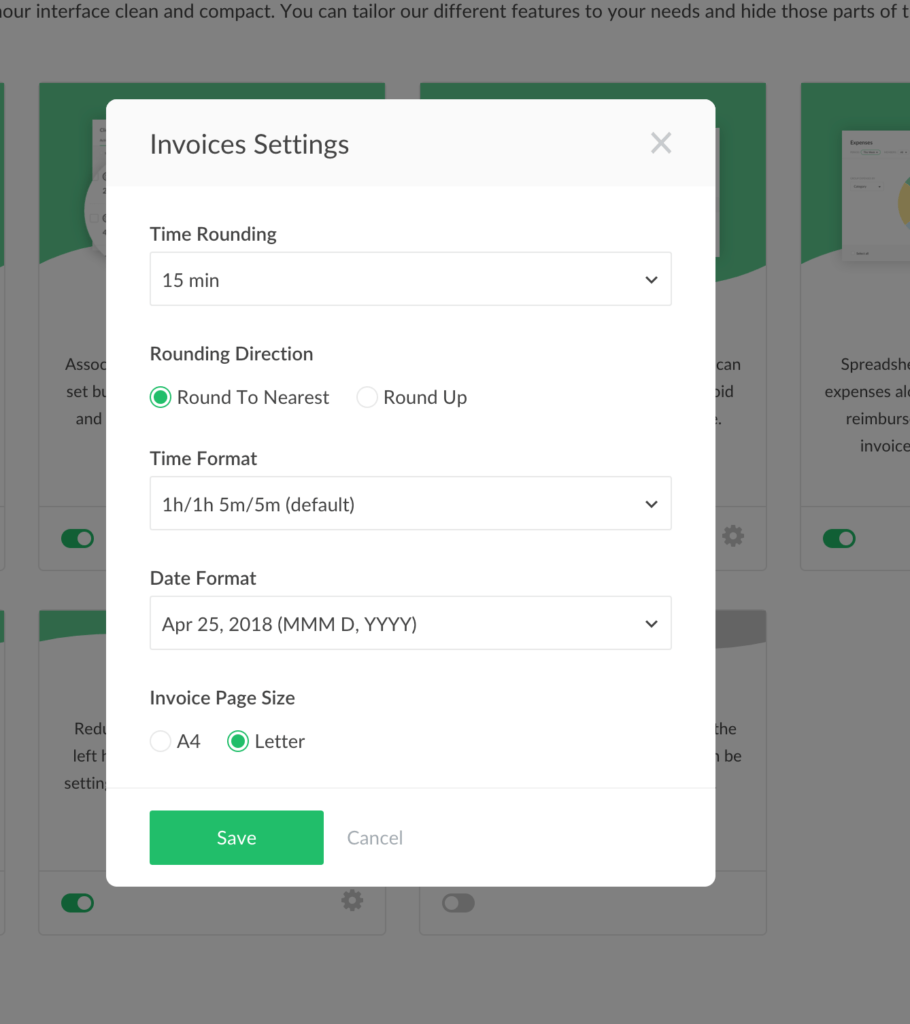Click Expenses card preview thumbnail
910x1024 pixels.
pos(875,196)
